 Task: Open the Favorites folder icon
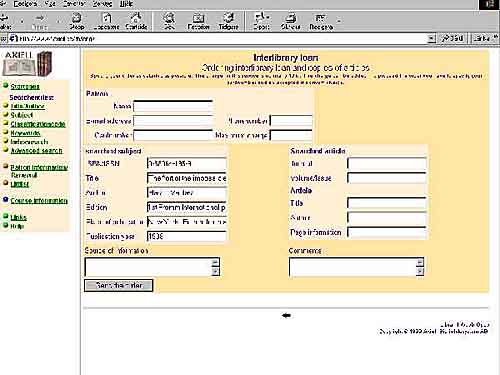(198, 18)
